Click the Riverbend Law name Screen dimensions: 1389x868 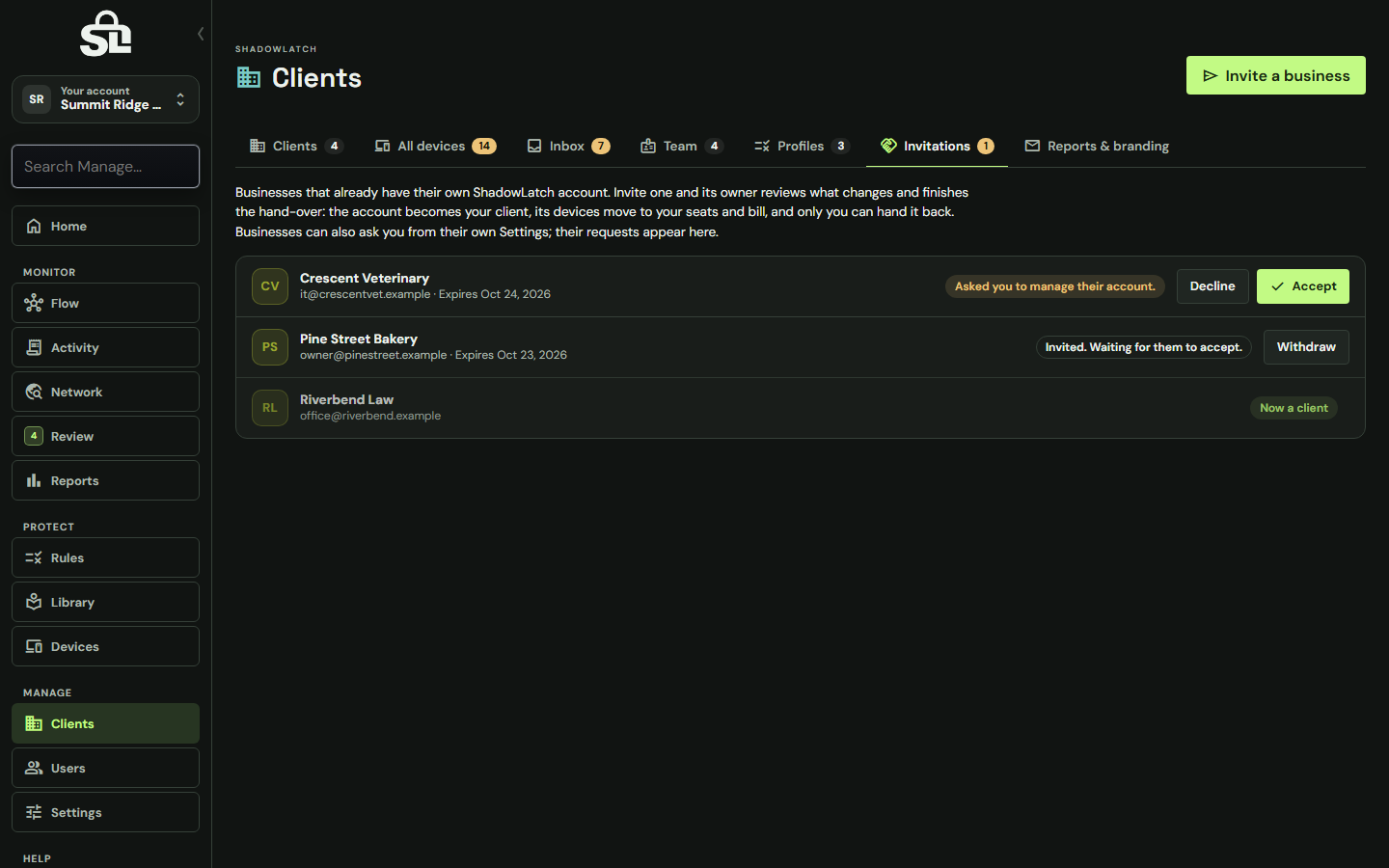[346, 399]
